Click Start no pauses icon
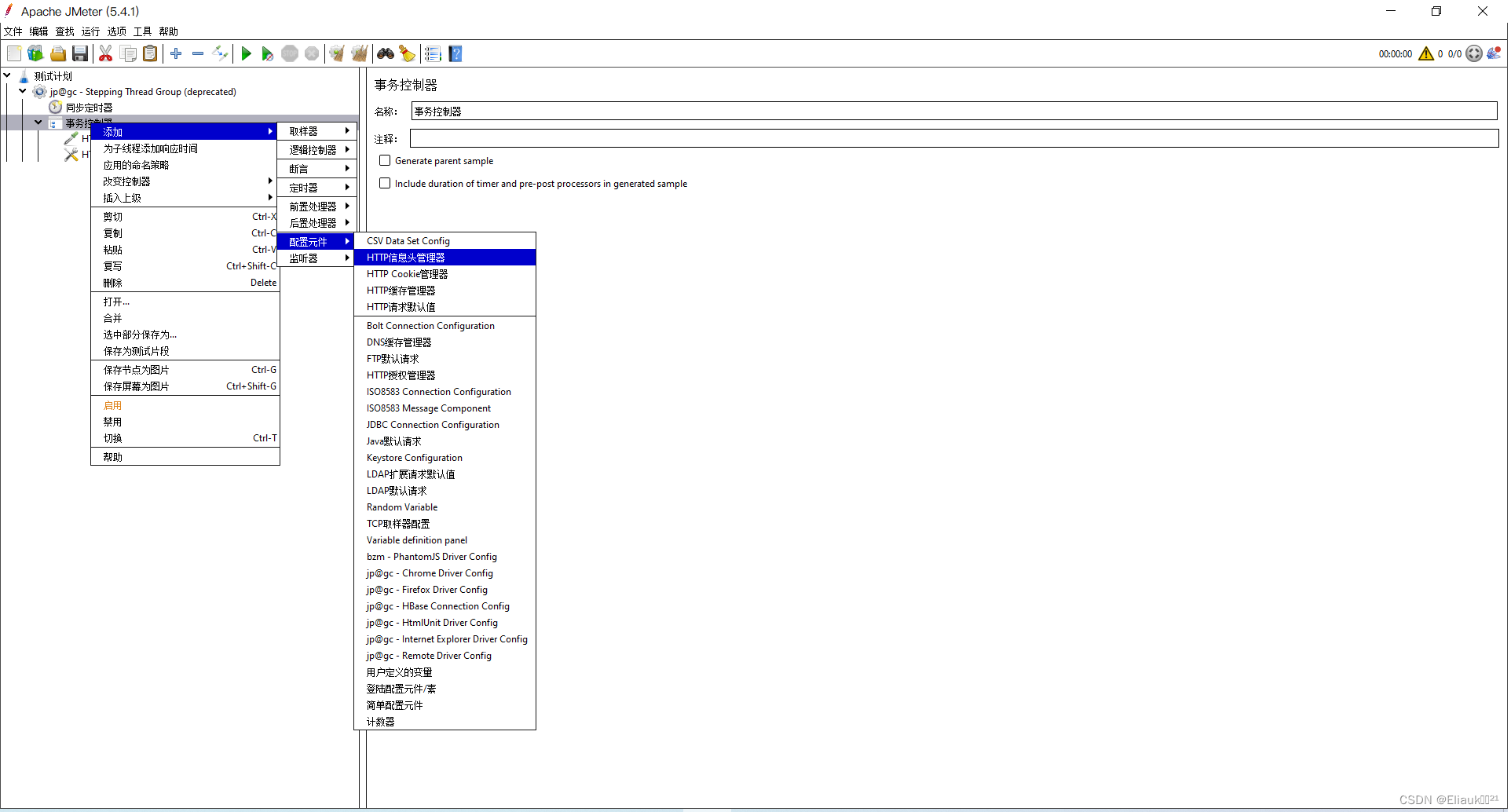The height and width of the screenshot is (812, 1511). [268, 53]
